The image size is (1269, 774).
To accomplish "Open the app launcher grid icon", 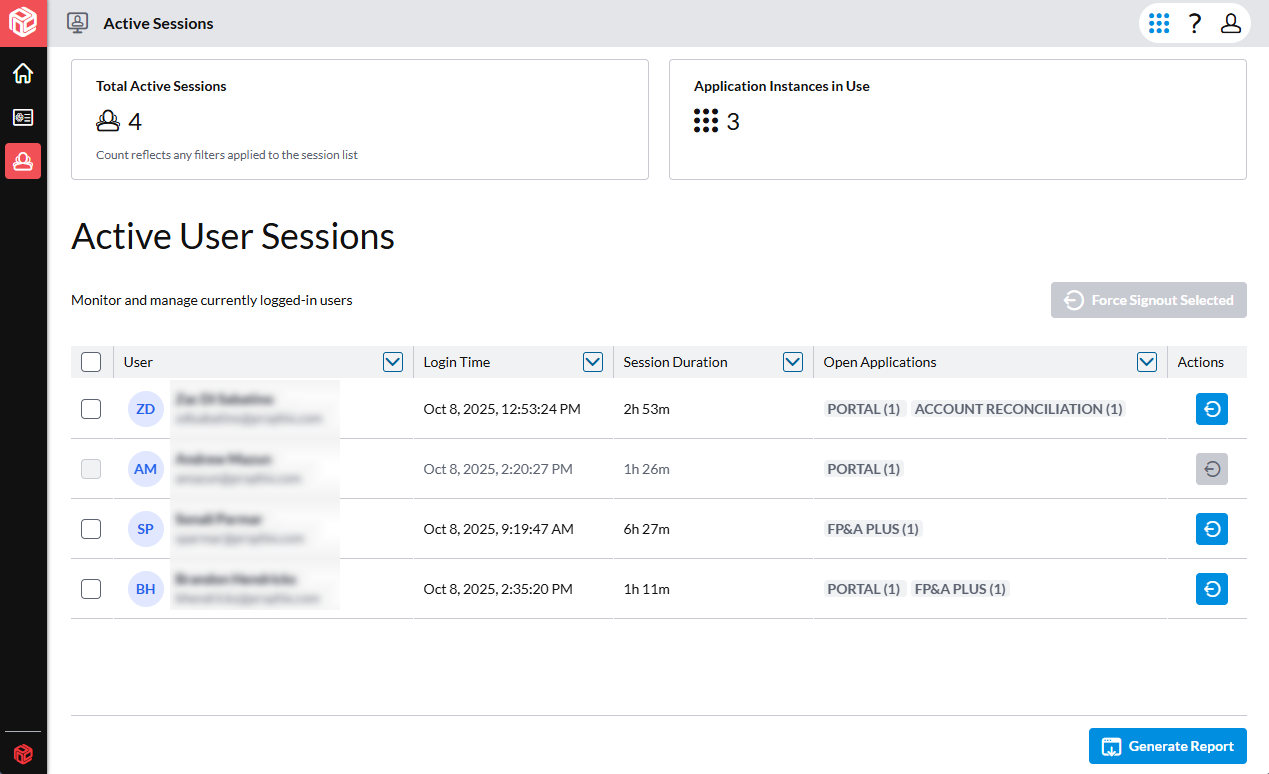I will click(1159, 23).
